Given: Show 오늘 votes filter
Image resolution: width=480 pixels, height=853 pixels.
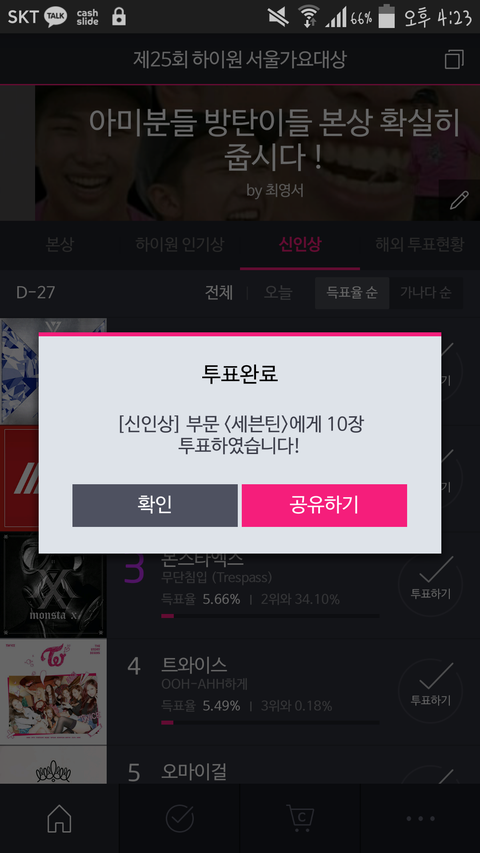Looking at the screenshot, I should click(278, 293).
